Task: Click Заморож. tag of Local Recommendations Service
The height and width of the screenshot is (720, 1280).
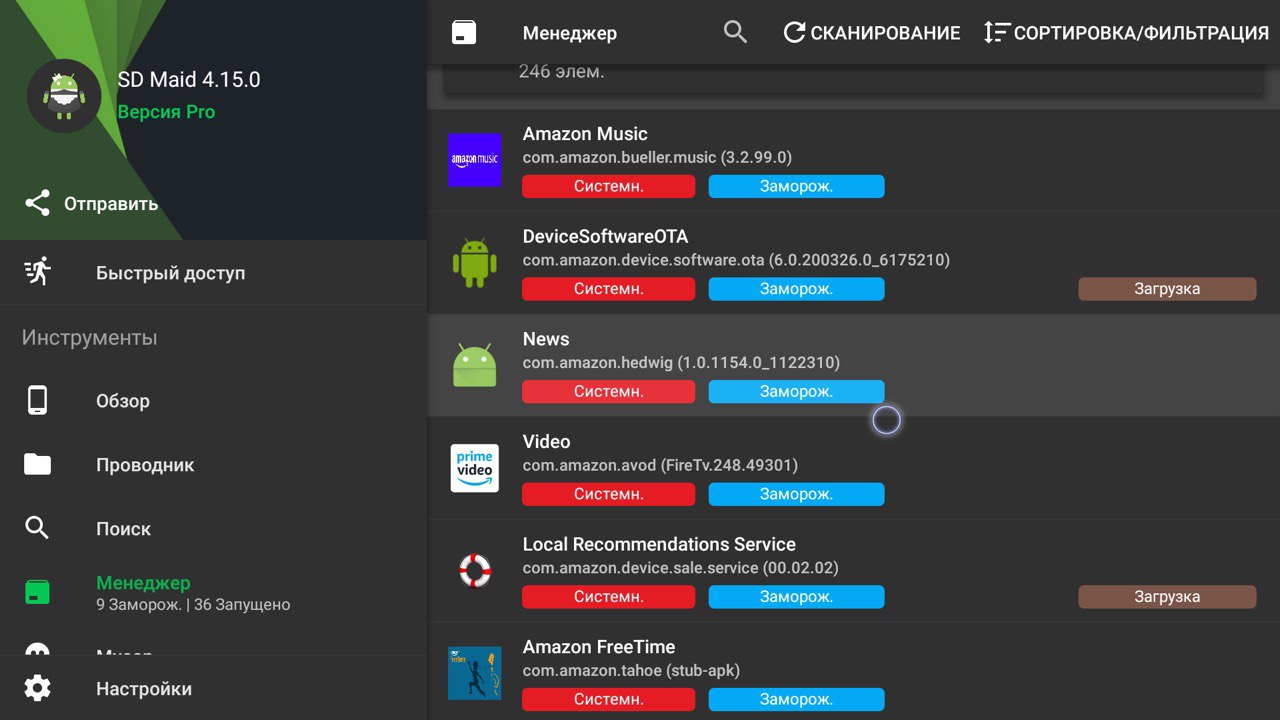Action: (x=796, y=596)
